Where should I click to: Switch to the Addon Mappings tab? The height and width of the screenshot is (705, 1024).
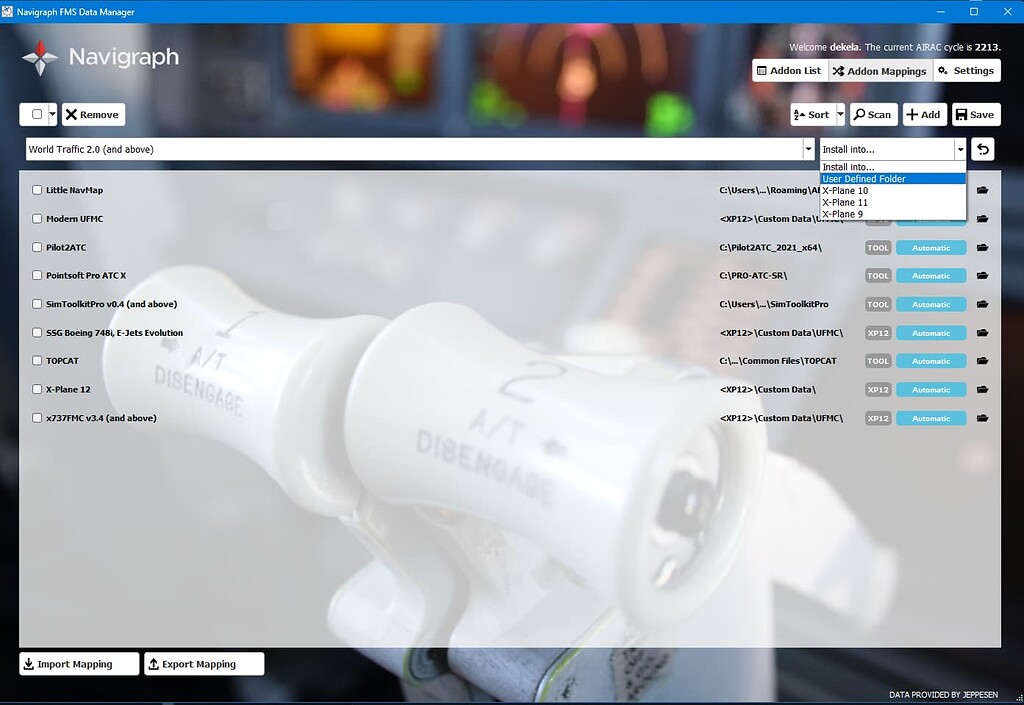coord(878,70)
